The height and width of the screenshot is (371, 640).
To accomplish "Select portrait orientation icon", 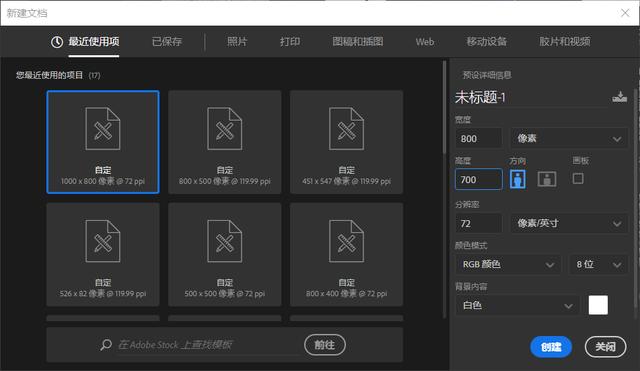I will [518, 179].
